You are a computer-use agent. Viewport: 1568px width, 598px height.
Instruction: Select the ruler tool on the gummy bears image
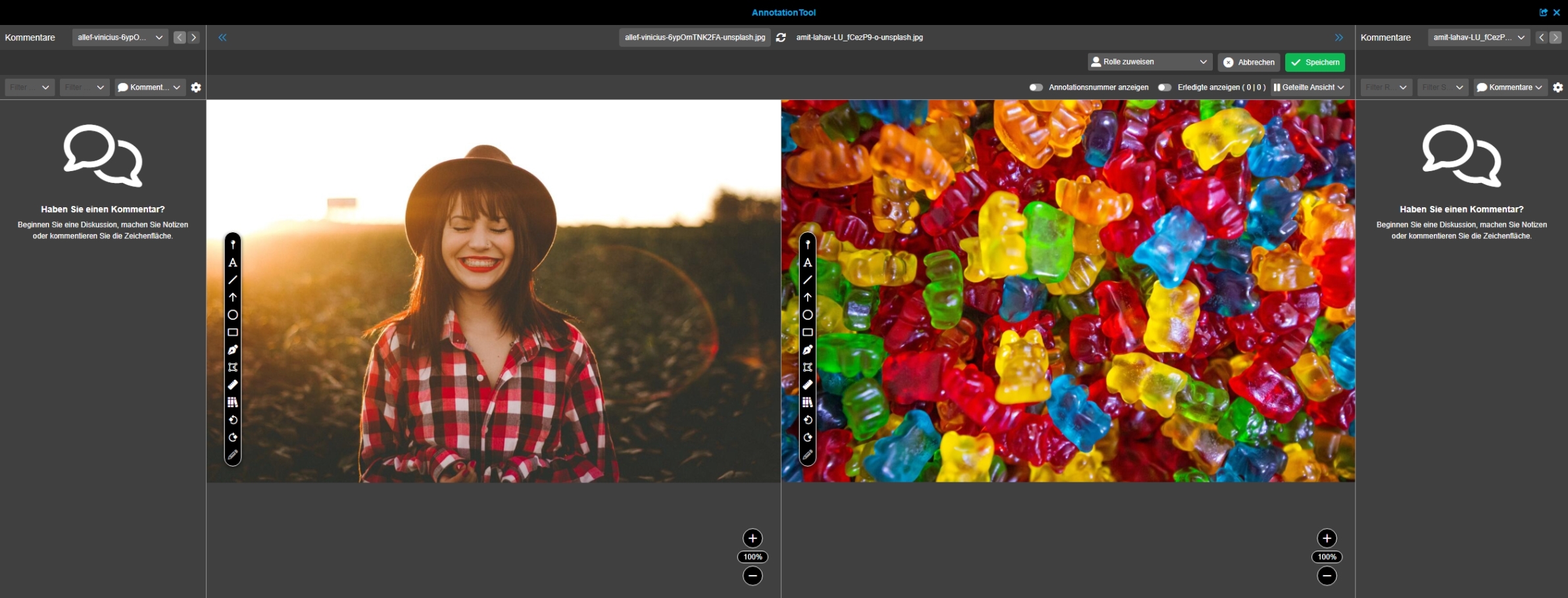[808, 385]
